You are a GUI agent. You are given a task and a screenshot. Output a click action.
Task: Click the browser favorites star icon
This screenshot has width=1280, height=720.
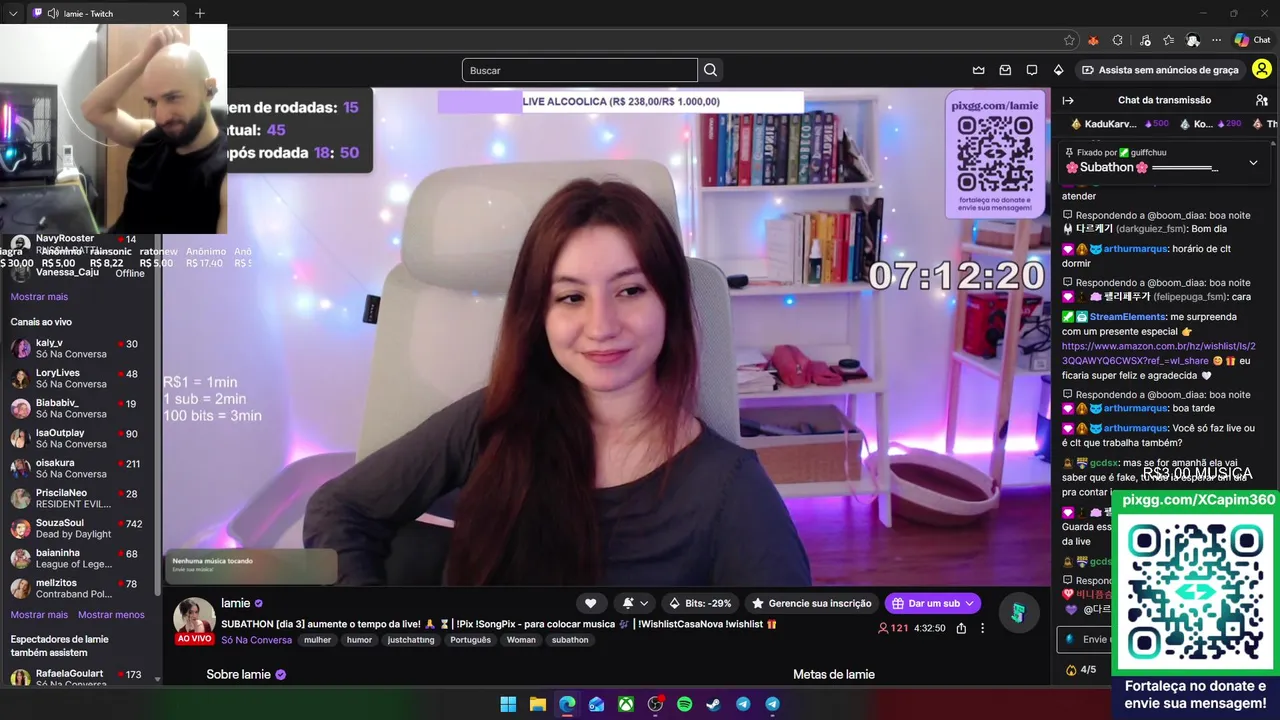tap(1069, 40)
